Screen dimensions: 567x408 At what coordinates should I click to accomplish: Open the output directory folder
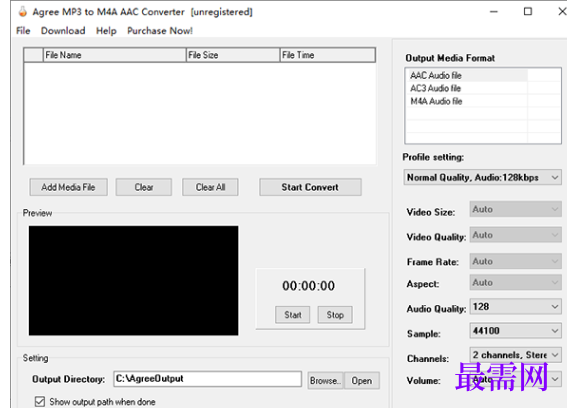click(x=362, y=381)
